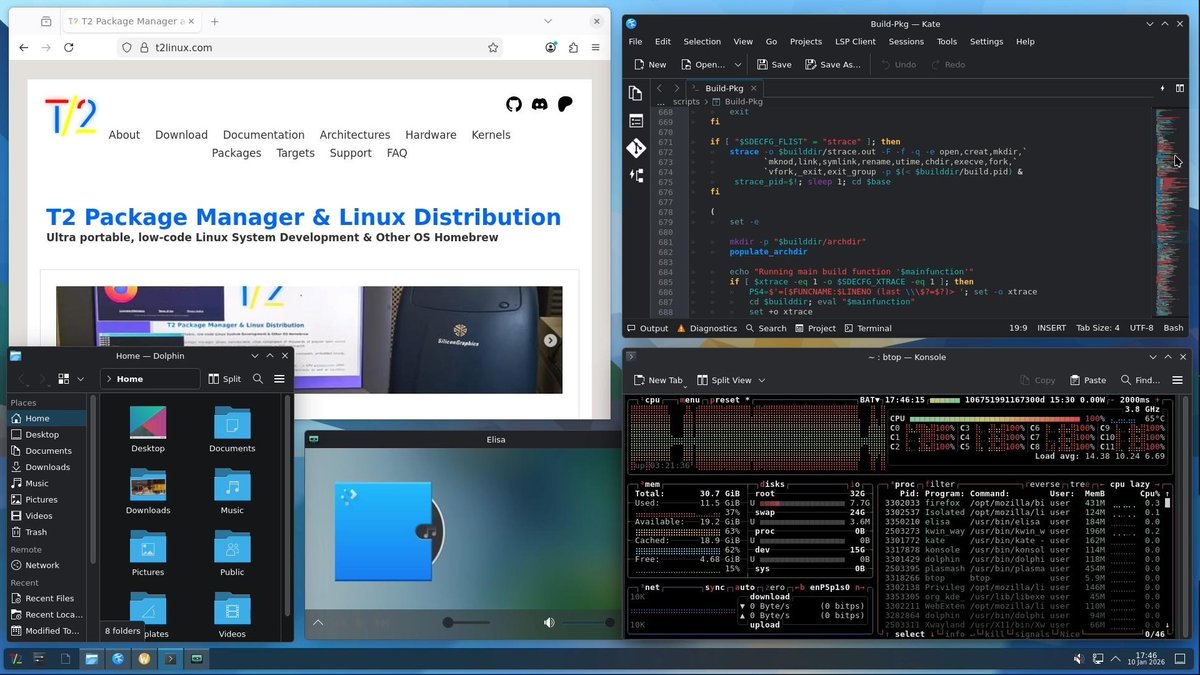
Task: Open New Tab in Konsole toolbar
Action: (x=658, y=380)
